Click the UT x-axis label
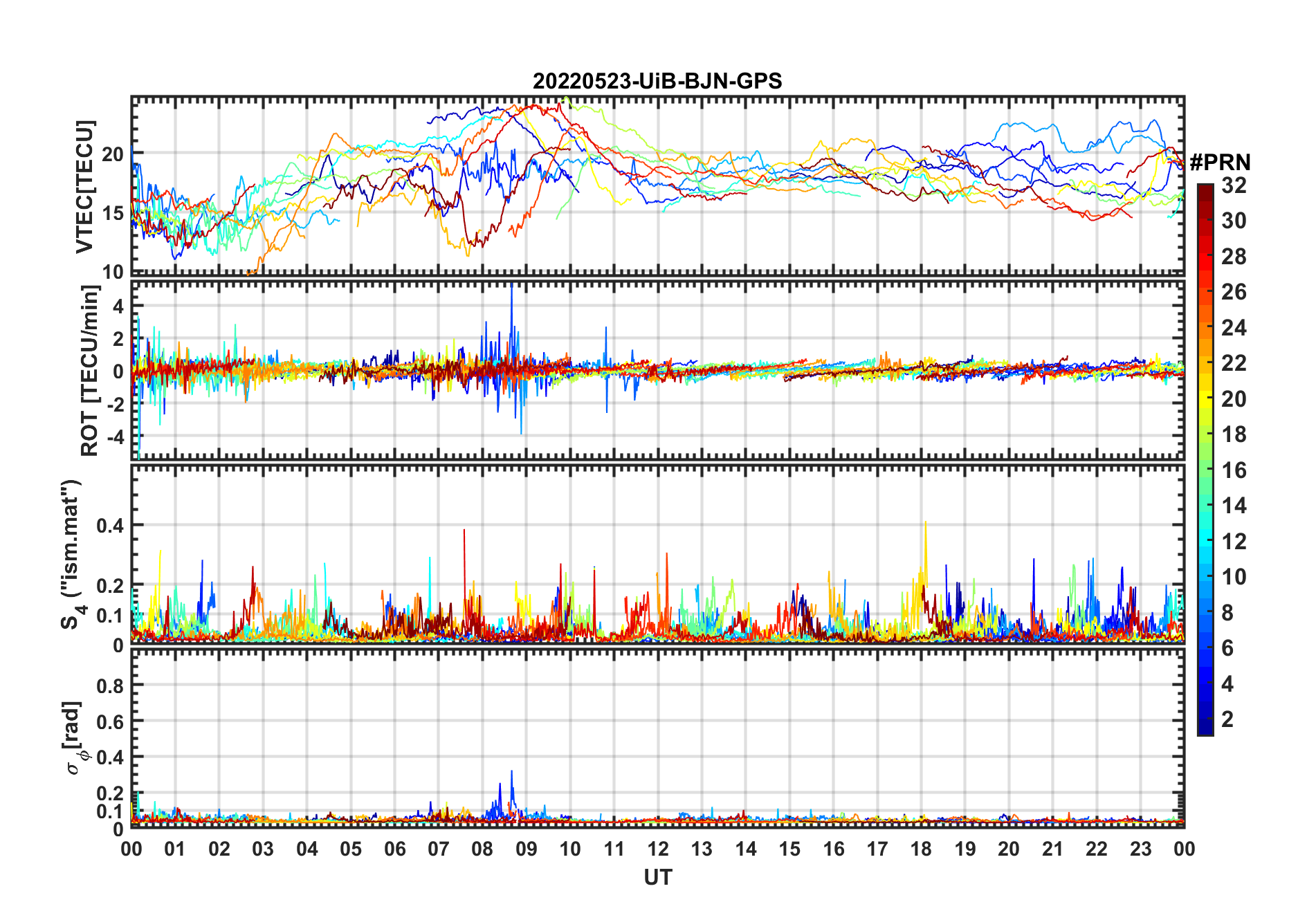The image size is (1316, 920). [x=657, y=877]
